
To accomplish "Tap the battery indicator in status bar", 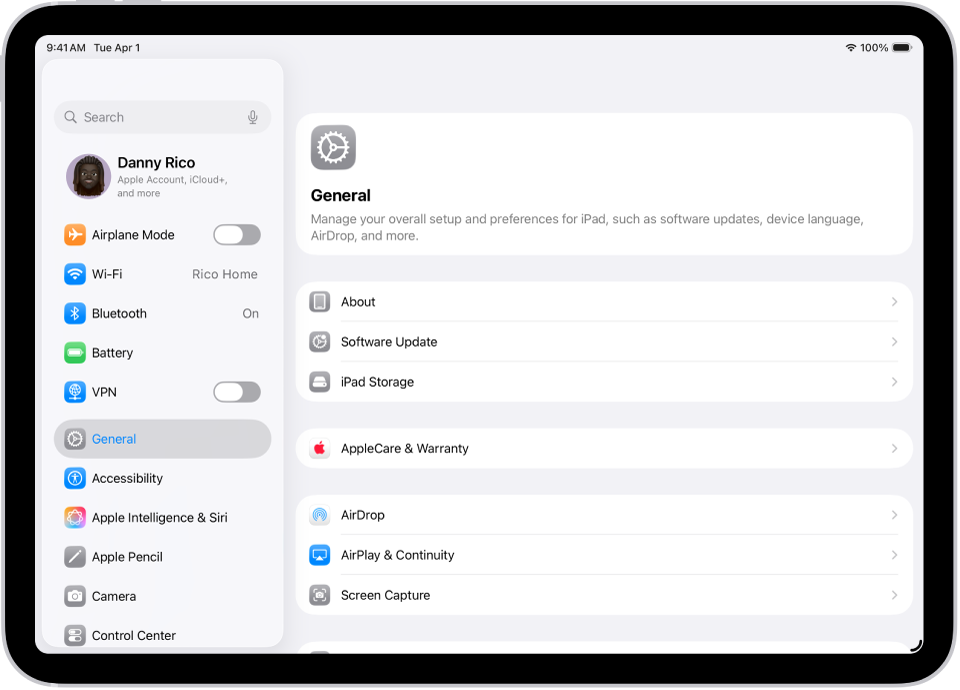I will point(900,47).
